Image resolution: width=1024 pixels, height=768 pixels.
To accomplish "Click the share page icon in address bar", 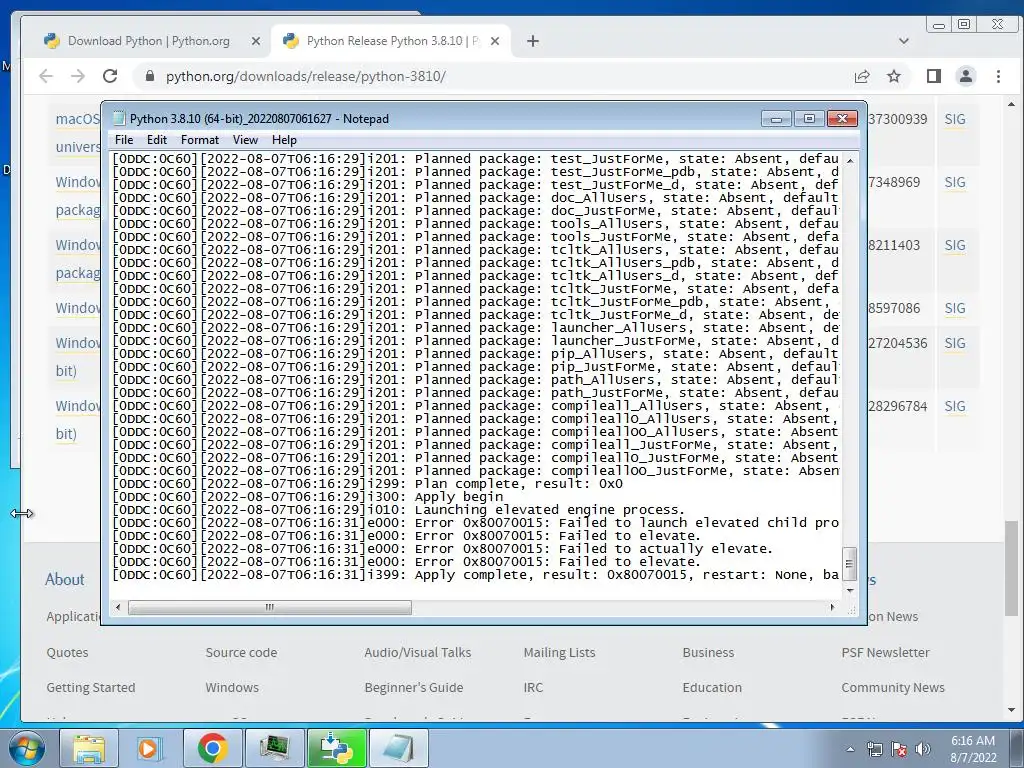I will coord(862,76).
